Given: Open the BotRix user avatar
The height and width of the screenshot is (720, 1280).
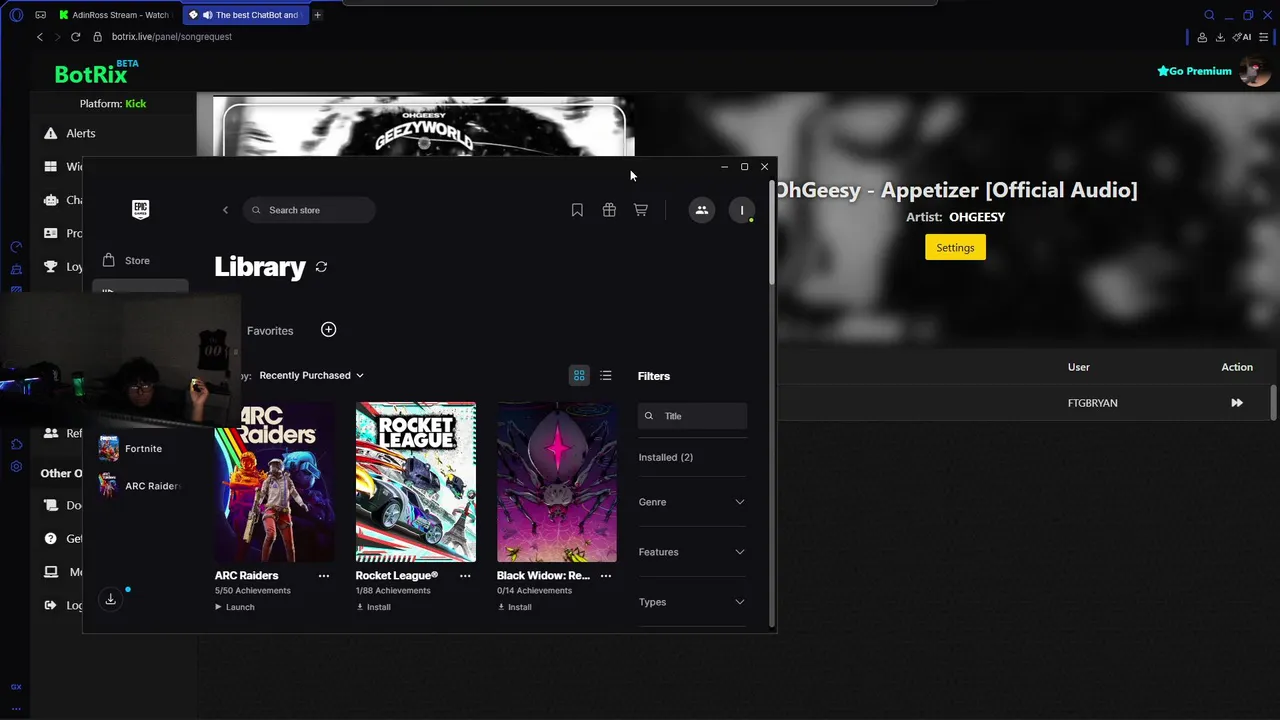Looking at the screenshot, I should point(1254,71).
